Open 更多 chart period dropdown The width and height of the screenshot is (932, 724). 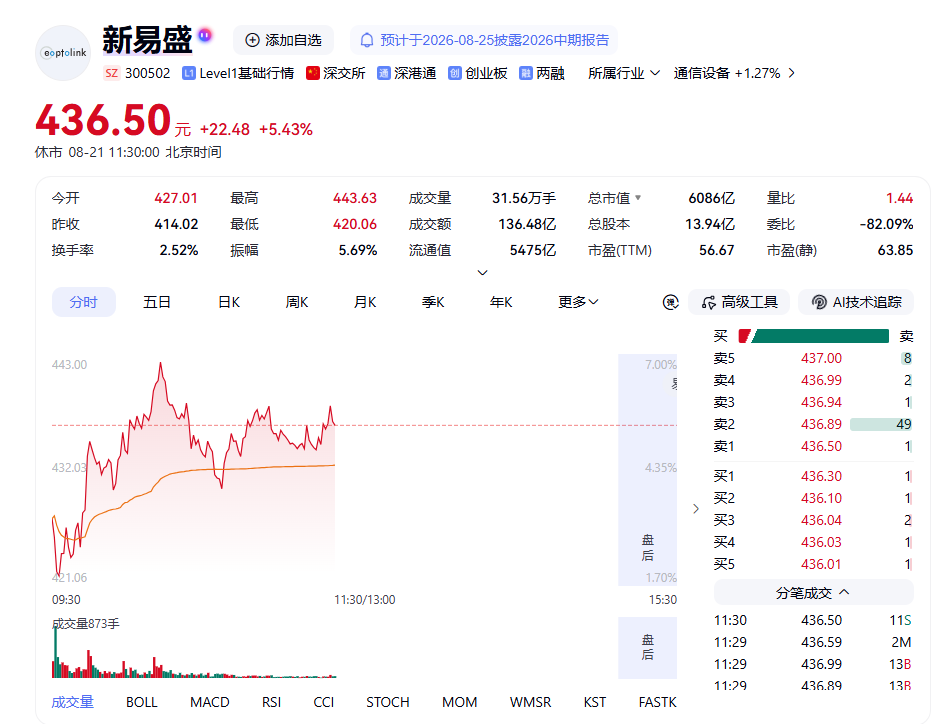tap(578, 302)
